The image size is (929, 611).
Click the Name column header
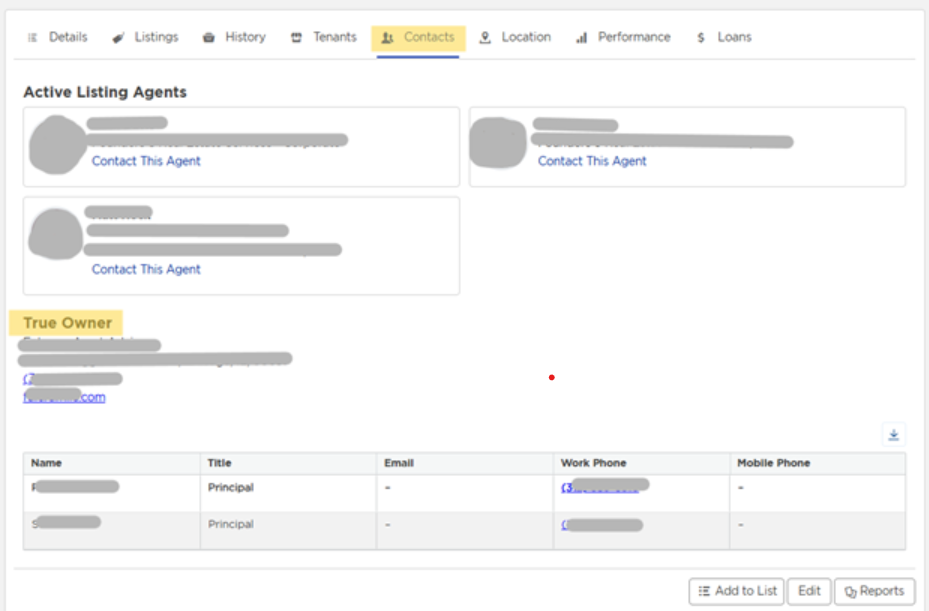click(x=46, y=463)
